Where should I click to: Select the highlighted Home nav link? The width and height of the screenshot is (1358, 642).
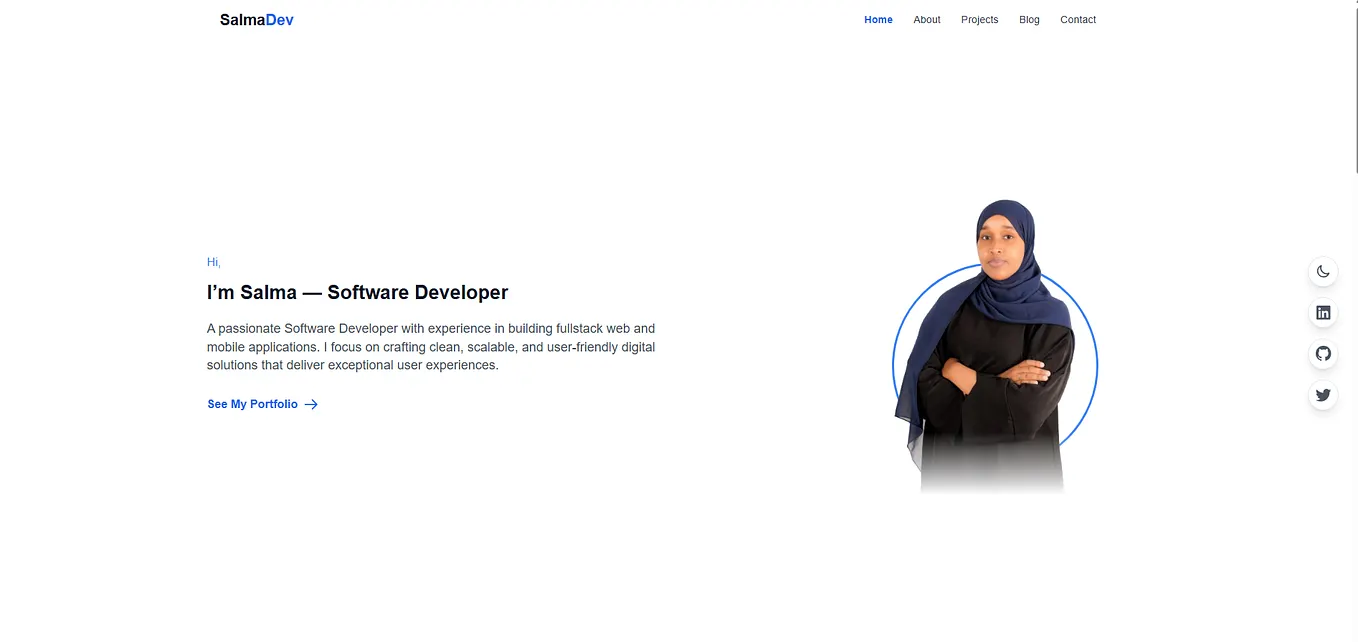[878, 19]
